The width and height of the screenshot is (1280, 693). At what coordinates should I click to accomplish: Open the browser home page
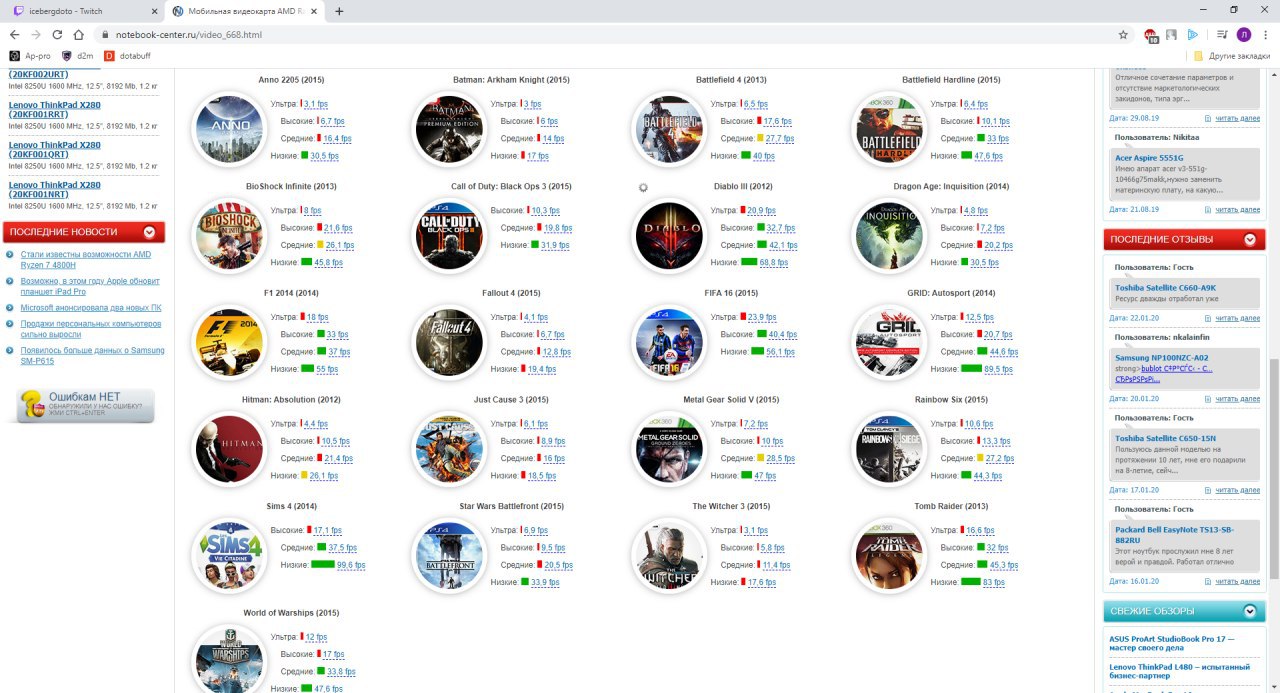tap(78, 34)
